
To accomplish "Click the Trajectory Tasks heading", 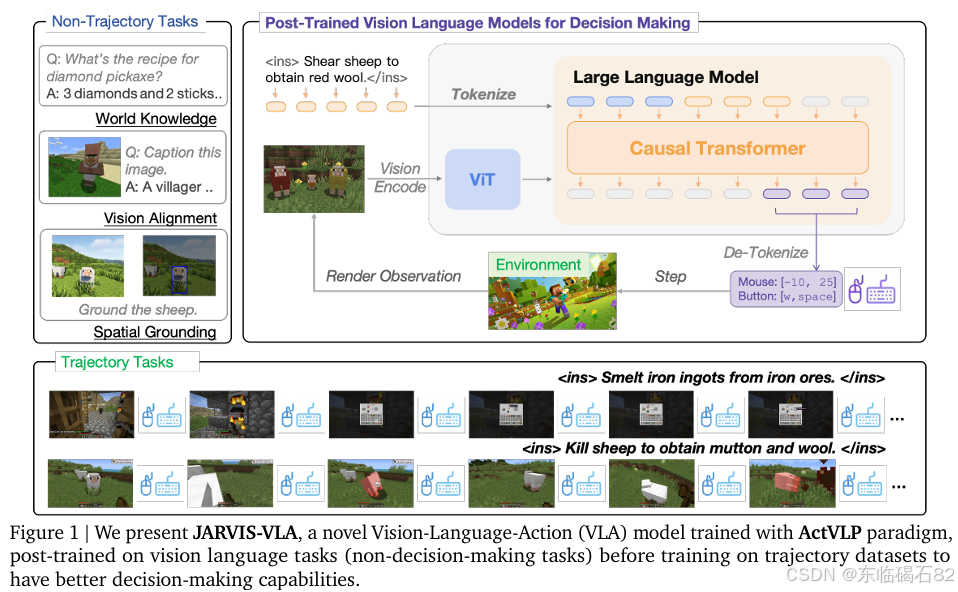I will tap(117, 362).
